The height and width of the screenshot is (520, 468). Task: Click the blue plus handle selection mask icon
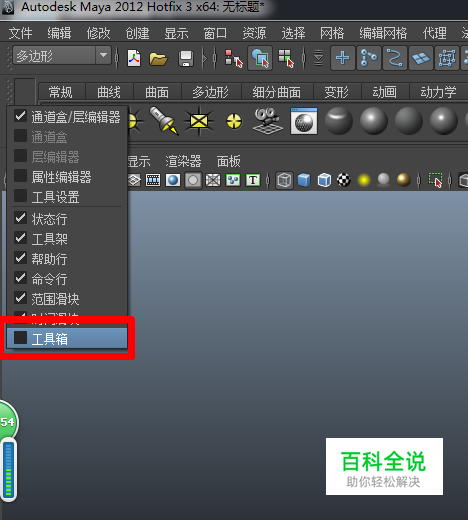point(342,58)
